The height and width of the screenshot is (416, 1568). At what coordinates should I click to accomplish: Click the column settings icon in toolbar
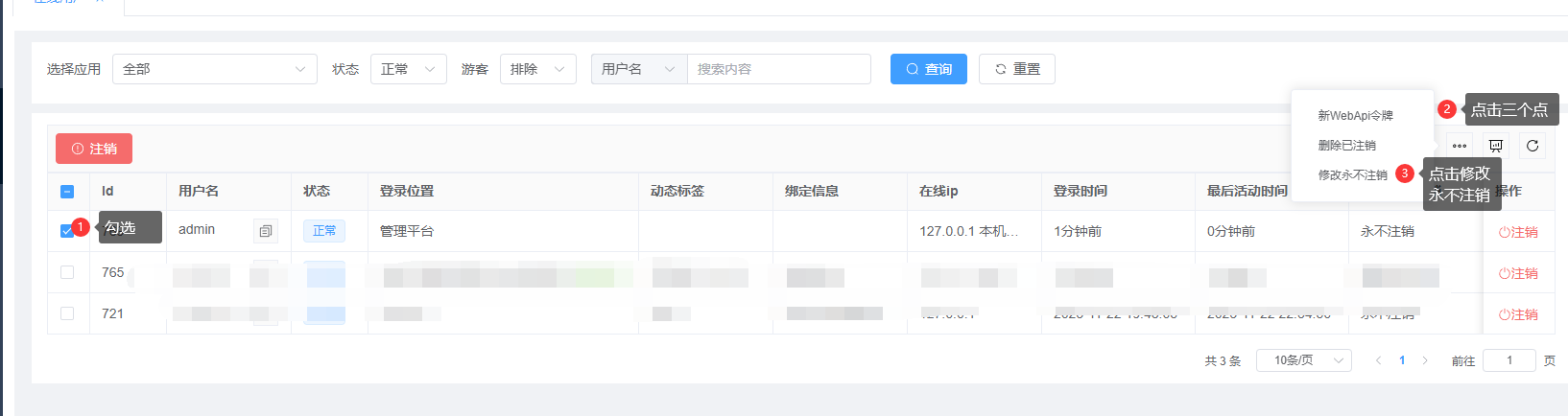click(x=1495, y=146)
